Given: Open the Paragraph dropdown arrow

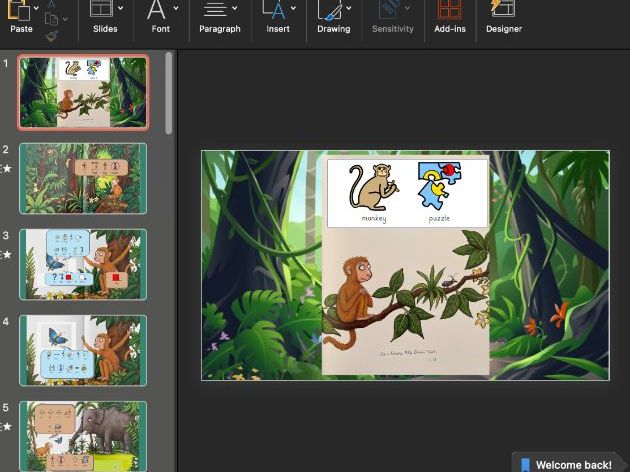Looking at the screenshot, I should click(x=234, y=8).
